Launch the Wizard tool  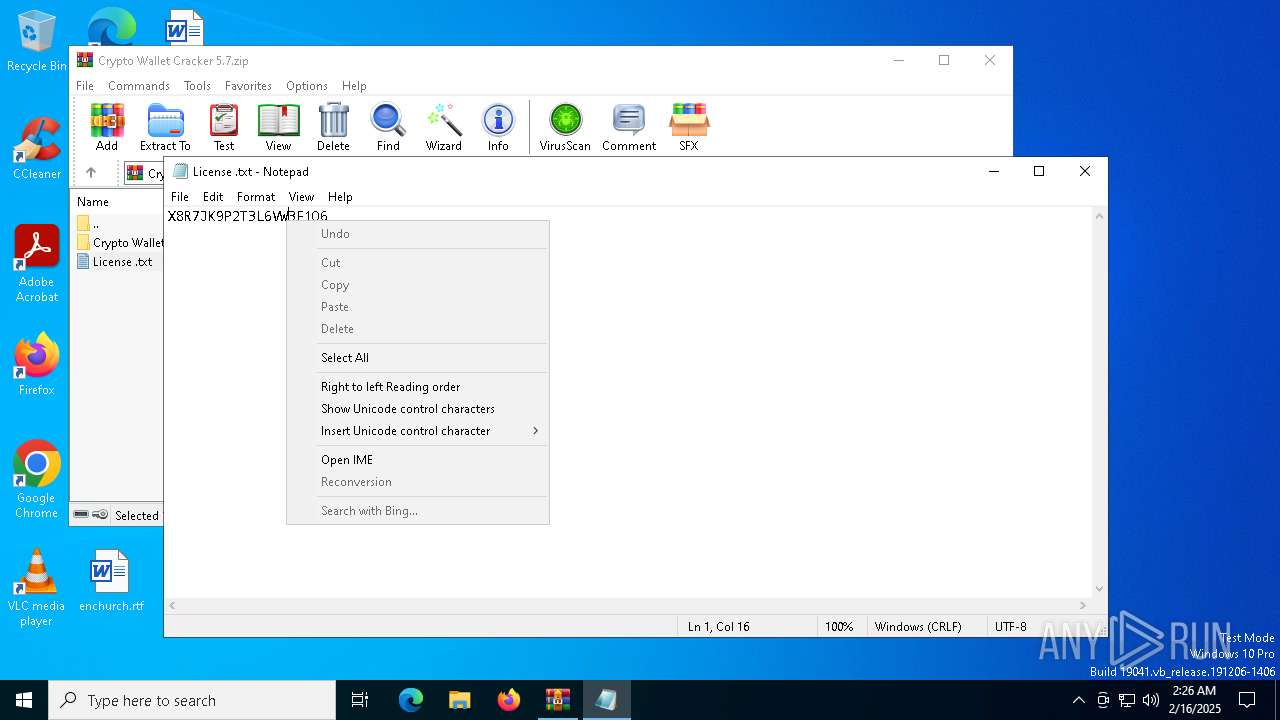coord(443,127)
